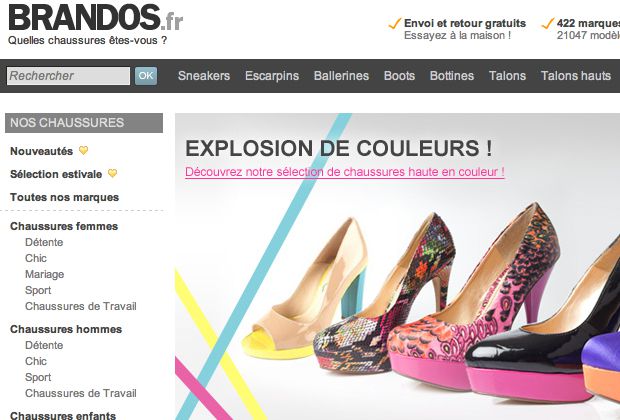Open Talons hauts in the navigation bar
620x420 pixels.
576,76
